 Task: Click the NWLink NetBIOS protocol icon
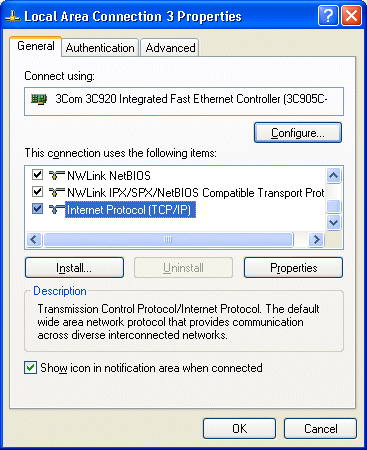57,175
